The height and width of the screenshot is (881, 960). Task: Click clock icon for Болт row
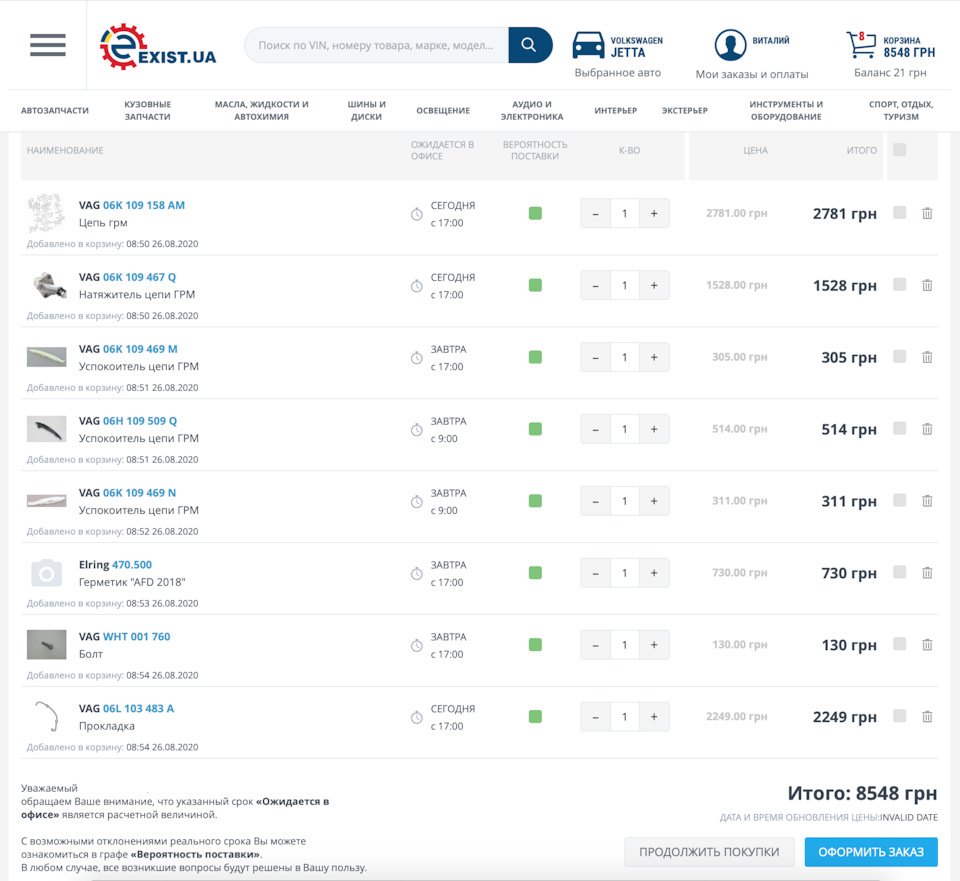tap(416, 645)
